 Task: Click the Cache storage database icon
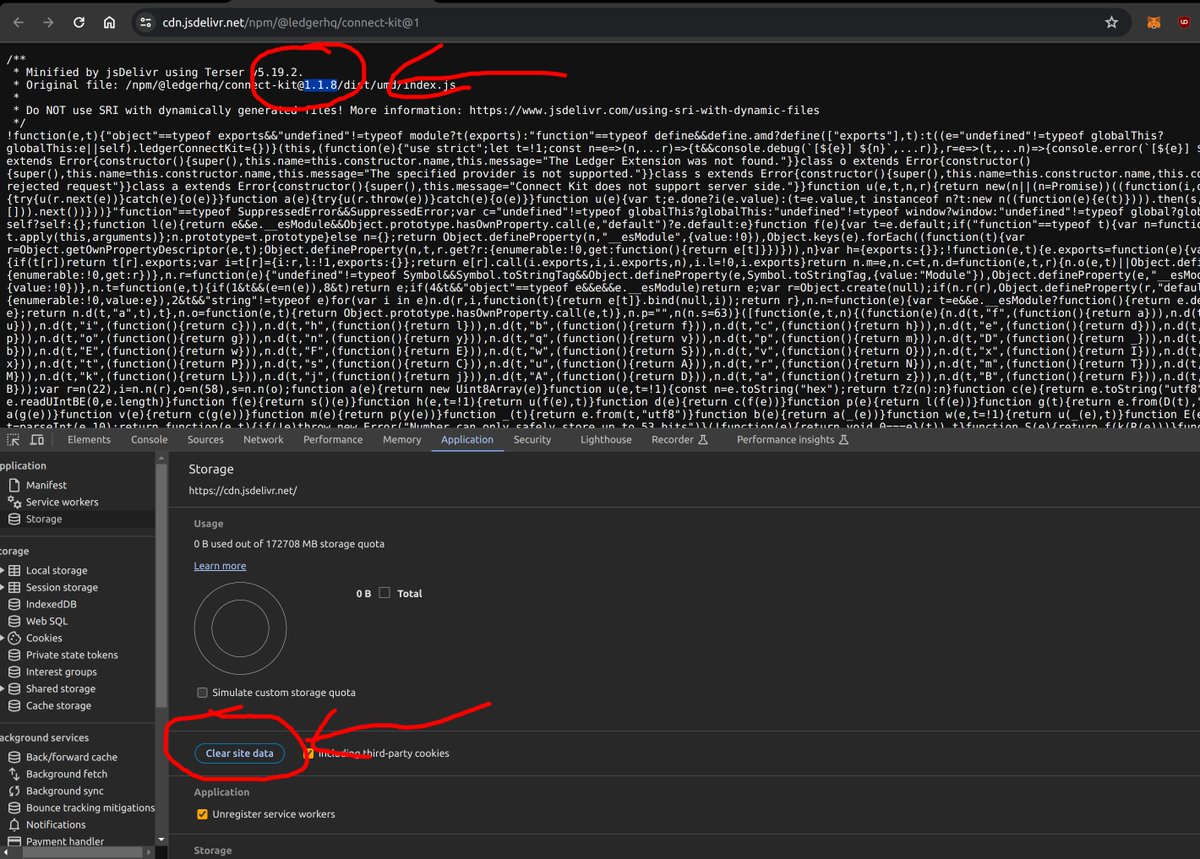[x=14, y=706]
